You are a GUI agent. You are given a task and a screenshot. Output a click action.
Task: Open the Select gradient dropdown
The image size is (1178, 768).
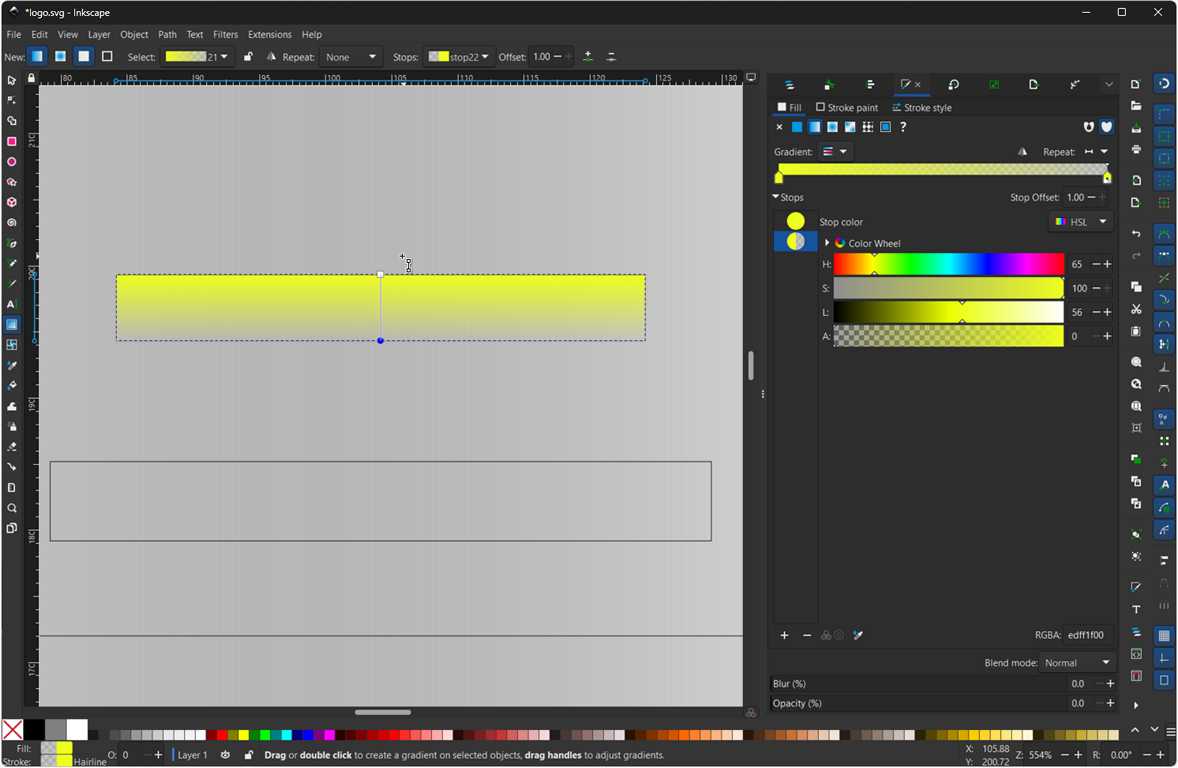[197, 56]
